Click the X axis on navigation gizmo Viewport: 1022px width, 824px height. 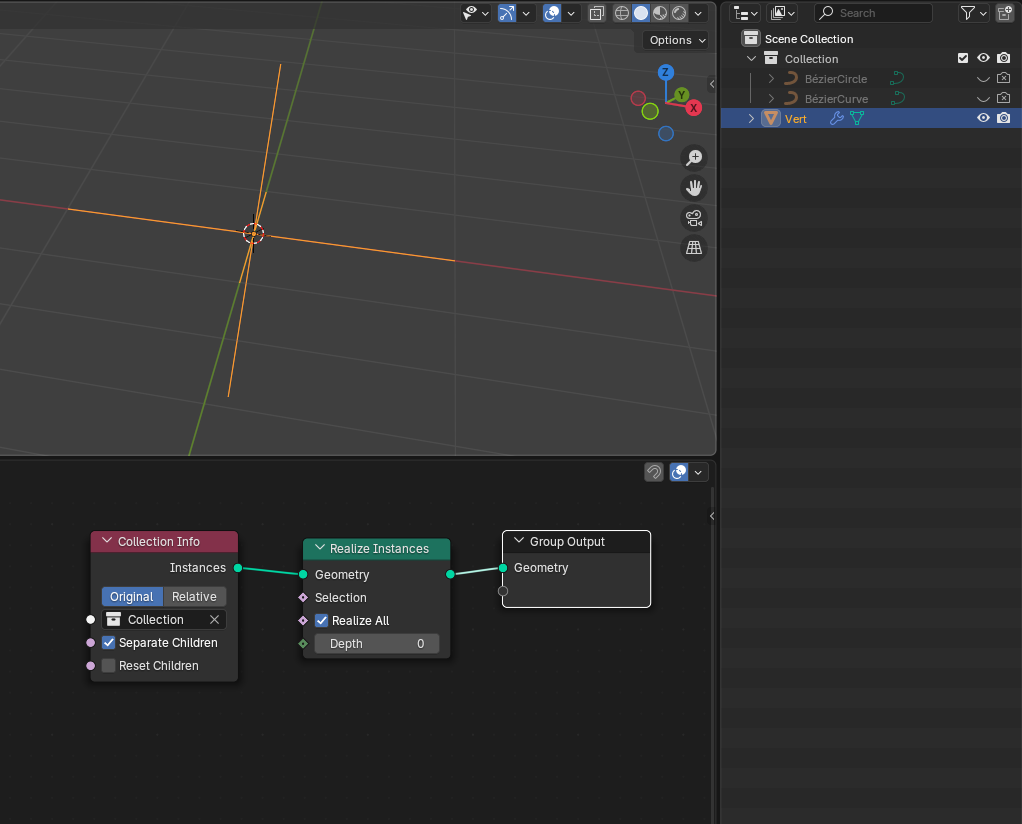pyautogui.click(x=694, y=108)
